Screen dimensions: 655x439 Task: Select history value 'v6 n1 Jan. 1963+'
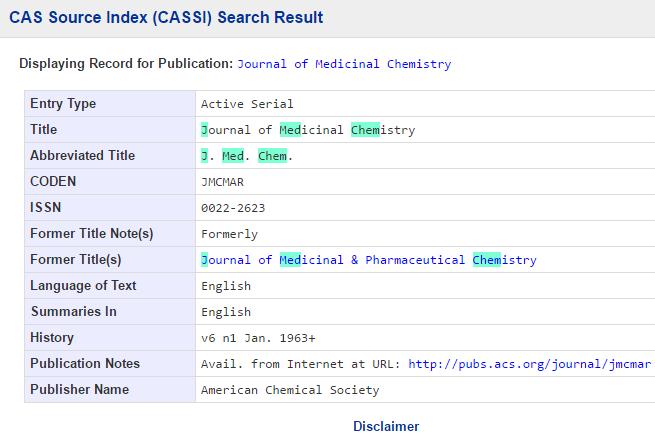pyautogui.click(x=258, y=338)
